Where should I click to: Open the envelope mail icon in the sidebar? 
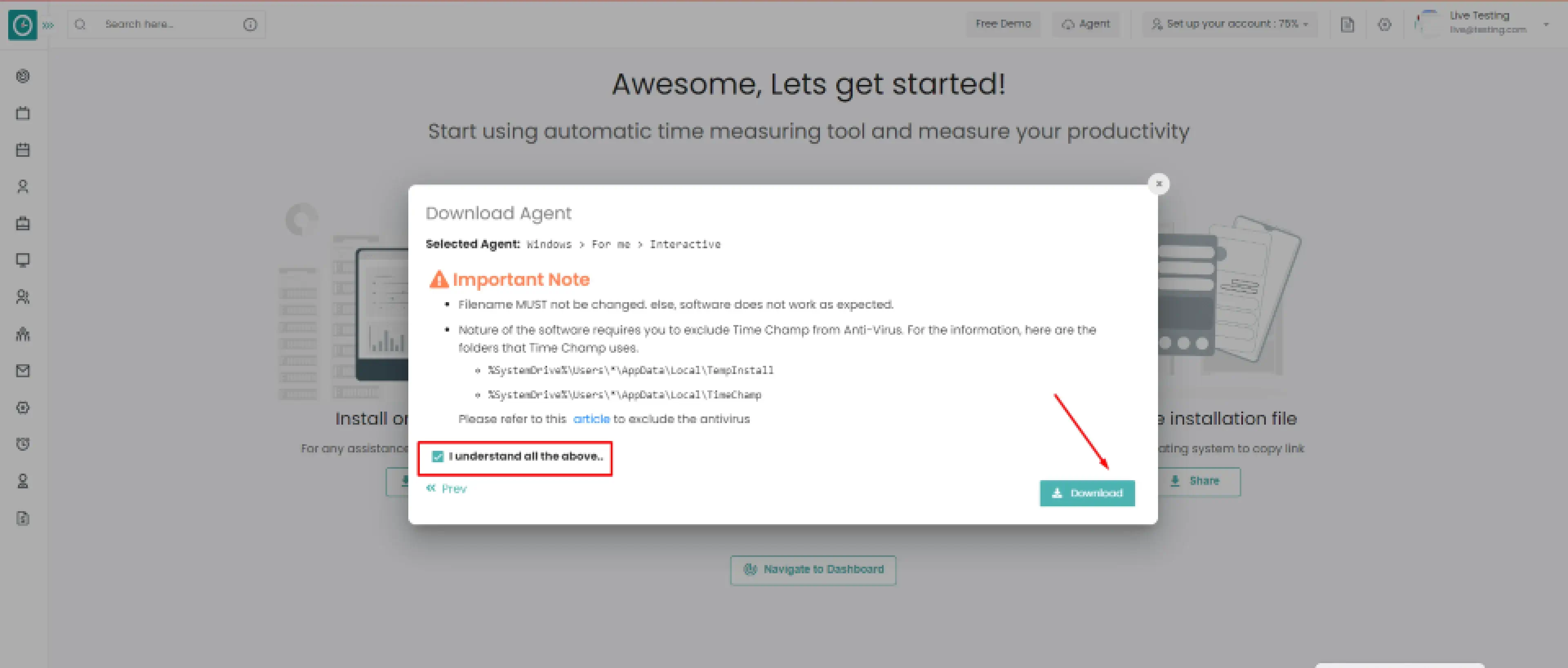23,371
